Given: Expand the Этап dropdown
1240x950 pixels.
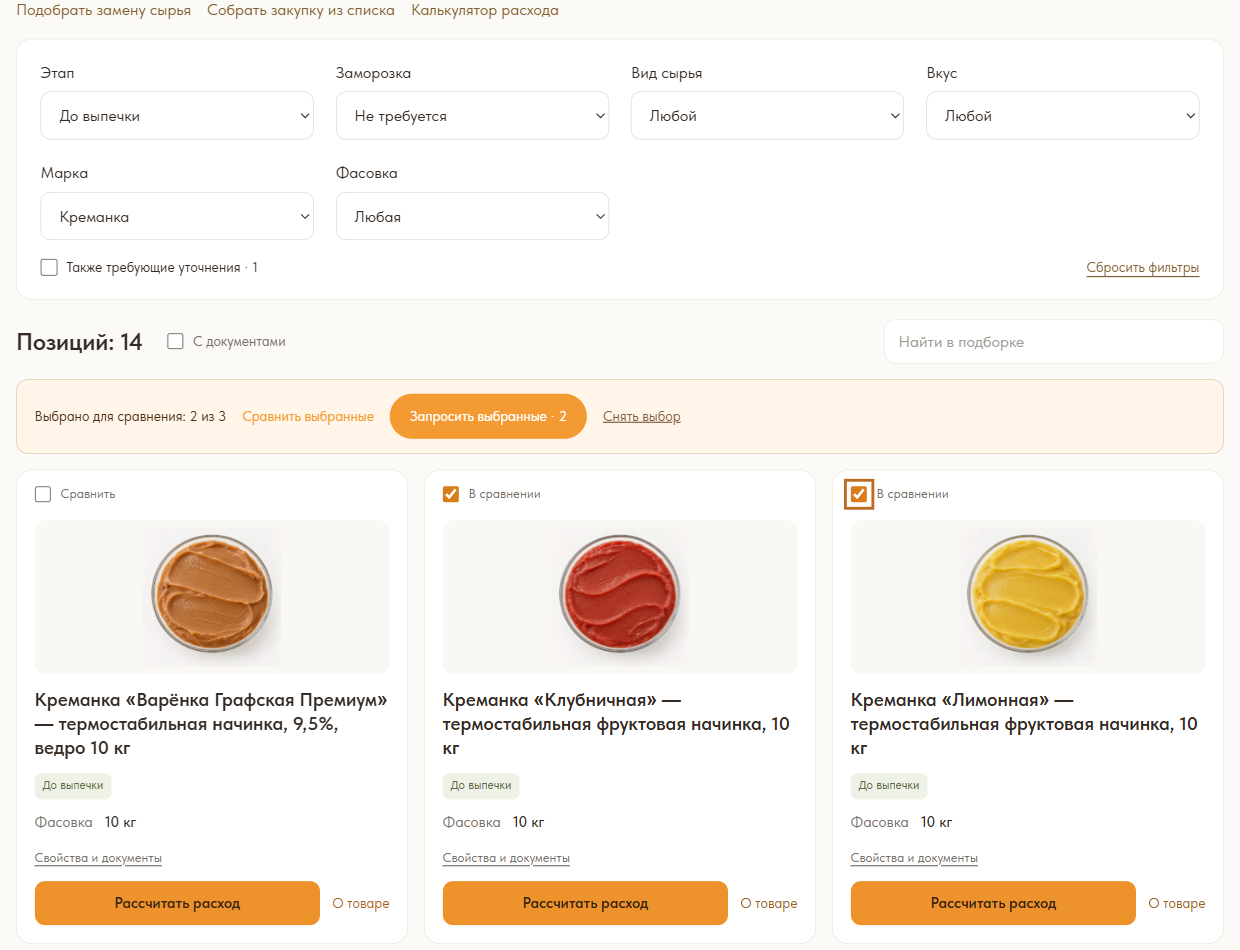Looking at the screenshot, I should coord(177,116).
